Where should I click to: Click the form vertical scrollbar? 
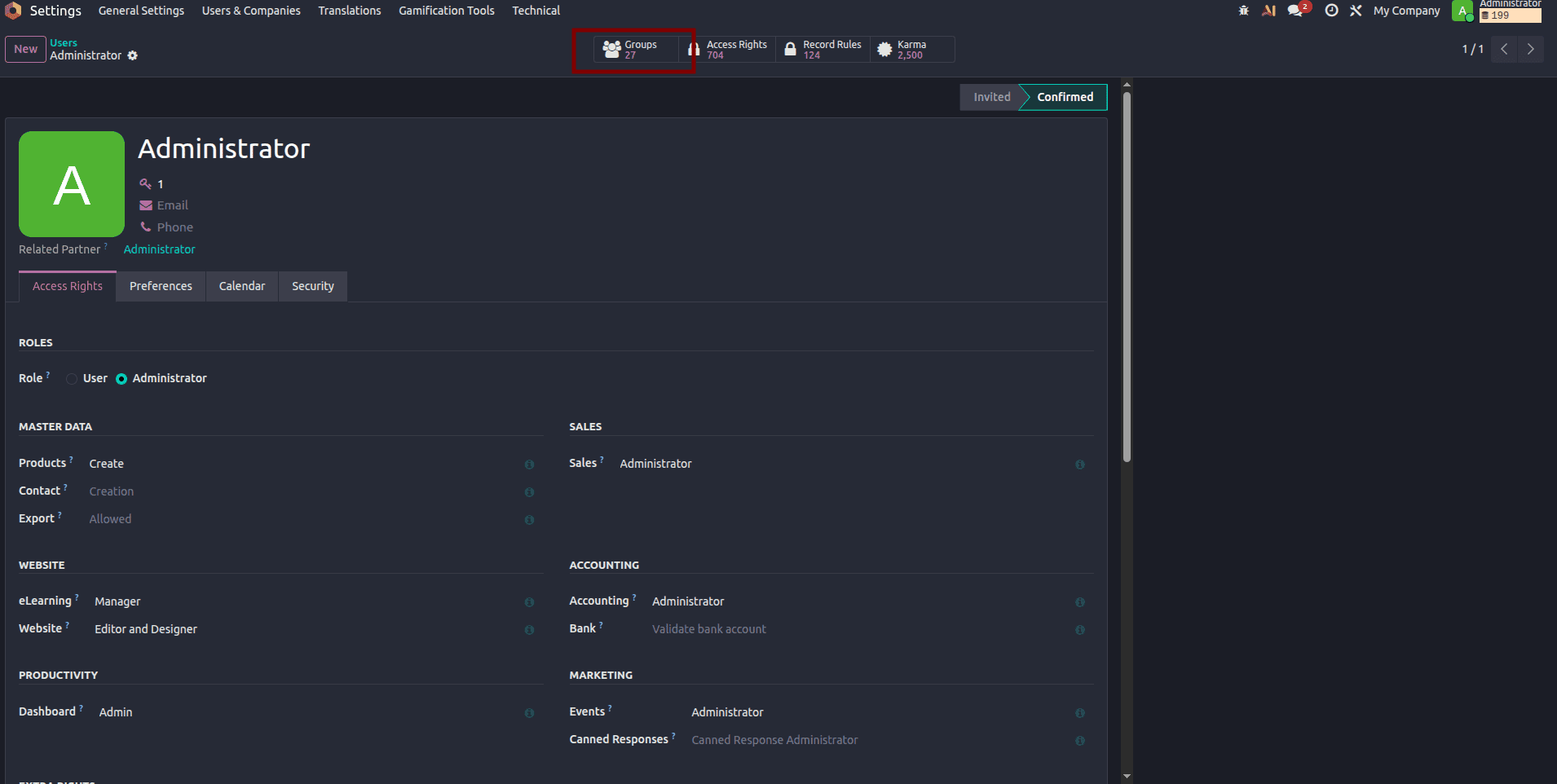pyautogui.click(x=1127, y=277)
